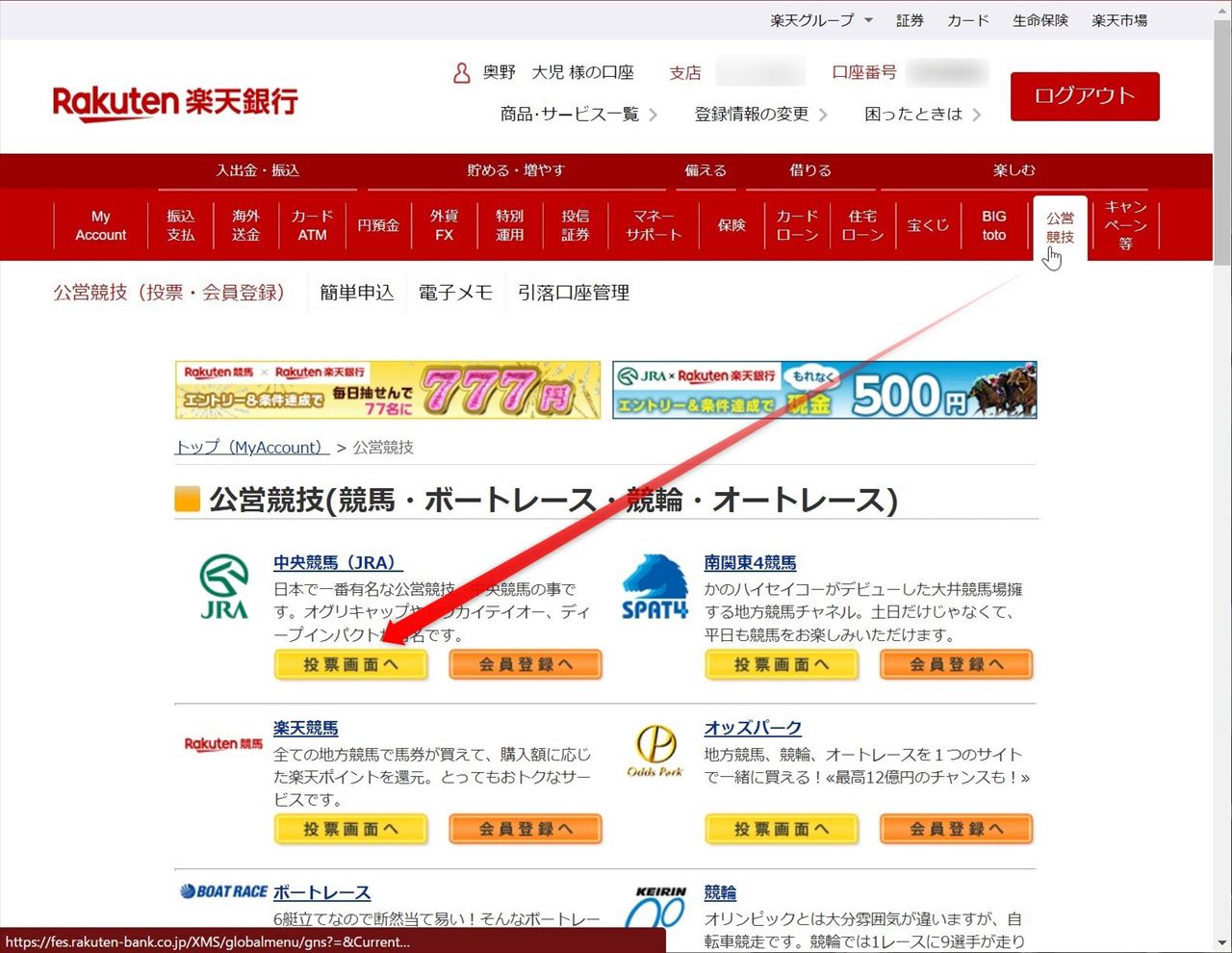Open the 楽しむ category

[1014, 170]
